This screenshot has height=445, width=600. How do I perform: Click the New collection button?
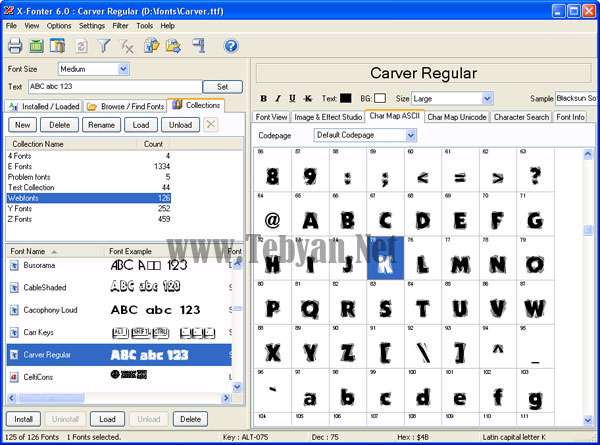click(23, 125)
